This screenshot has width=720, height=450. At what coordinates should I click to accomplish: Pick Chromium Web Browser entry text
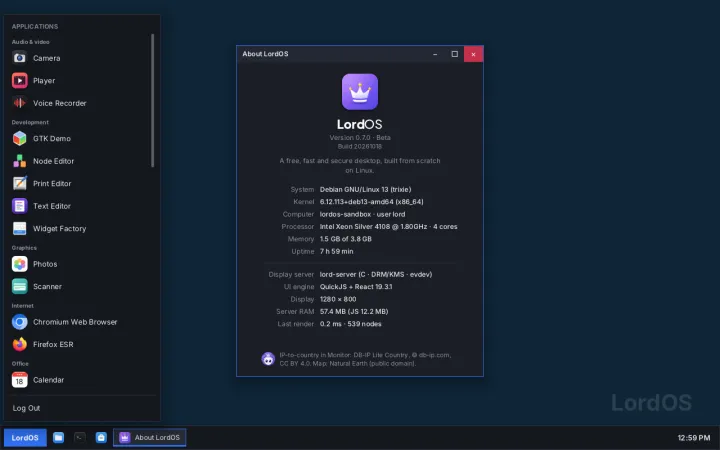[75, 322]
